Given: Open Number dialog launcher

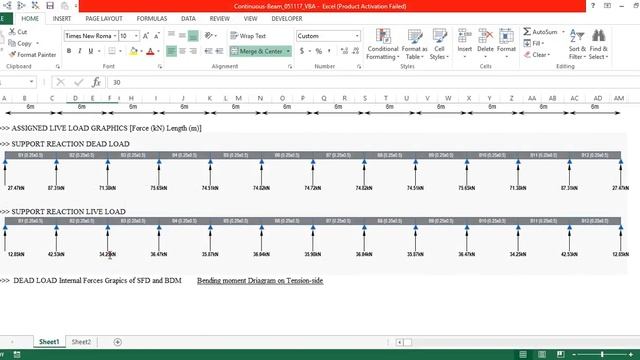Looking at the screenshot, I should click(x=359, y=66).
